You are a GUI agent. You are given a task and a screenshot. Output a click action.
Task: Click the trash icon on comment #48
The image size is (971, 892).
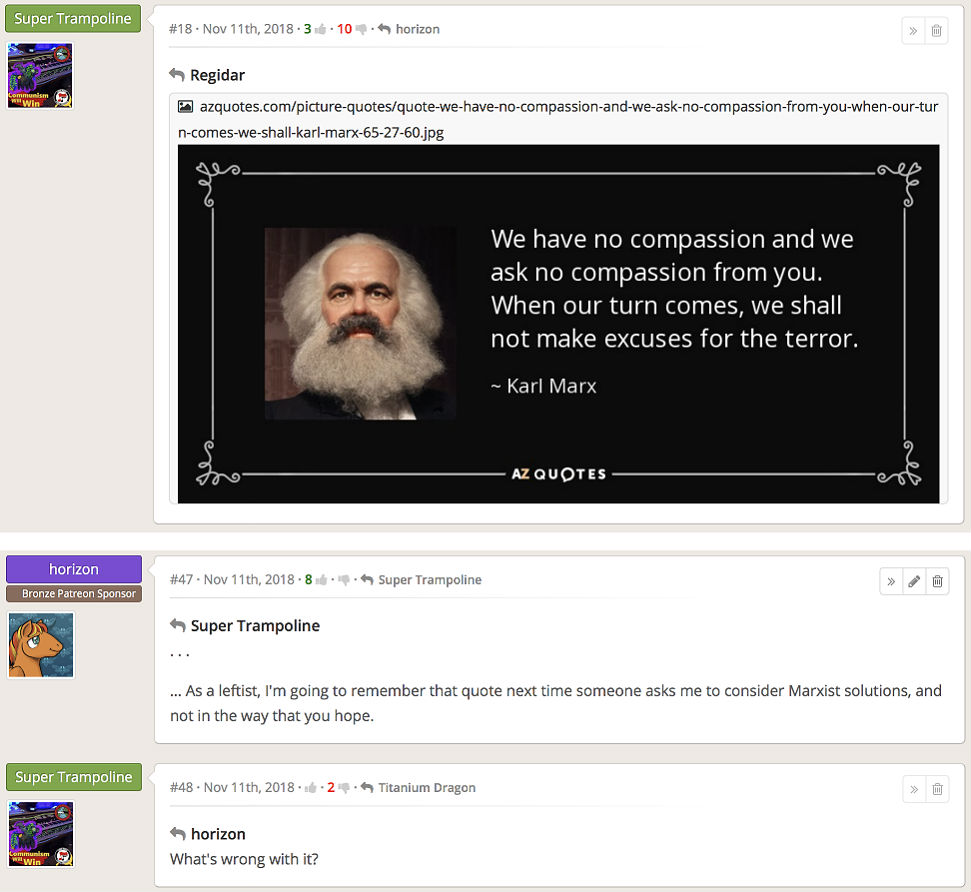click(x=937, y=789)
